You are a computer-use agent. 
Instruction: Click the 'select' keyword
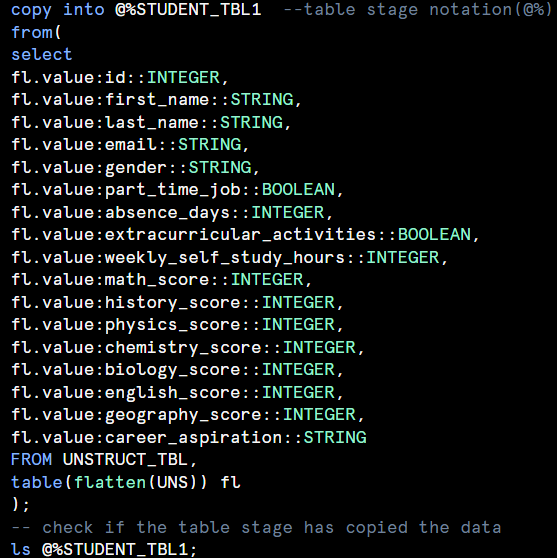42,55
